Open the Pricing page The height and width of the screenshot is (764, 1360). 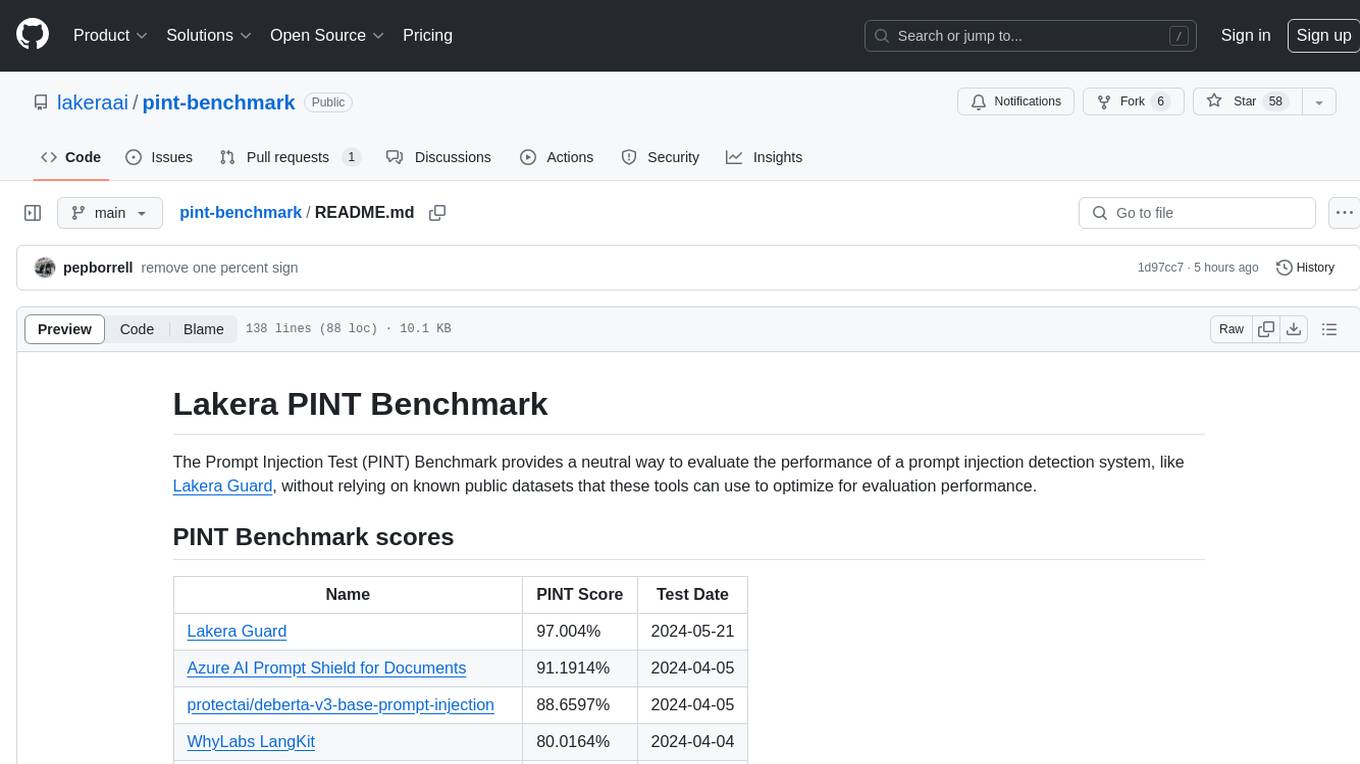tap(427, 35)
